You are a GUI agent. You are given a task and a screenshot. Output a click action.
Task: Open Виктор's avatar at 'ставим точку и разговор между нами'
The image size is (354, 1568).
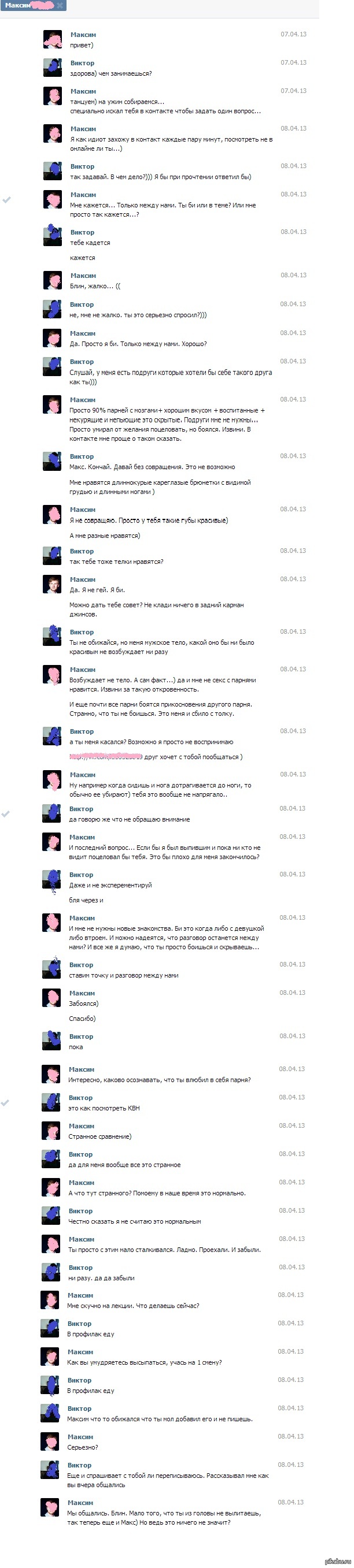(51, 969)
